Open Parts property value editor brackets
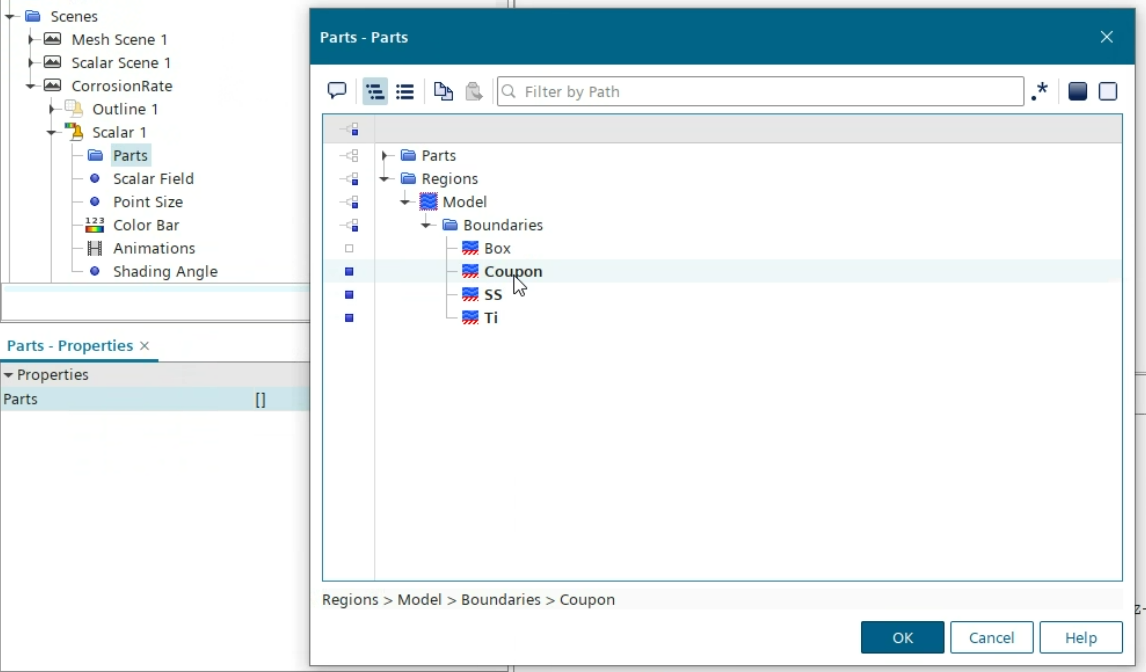Image resolution: width=1146 pixels, height=672 pixels. (260, 399)
